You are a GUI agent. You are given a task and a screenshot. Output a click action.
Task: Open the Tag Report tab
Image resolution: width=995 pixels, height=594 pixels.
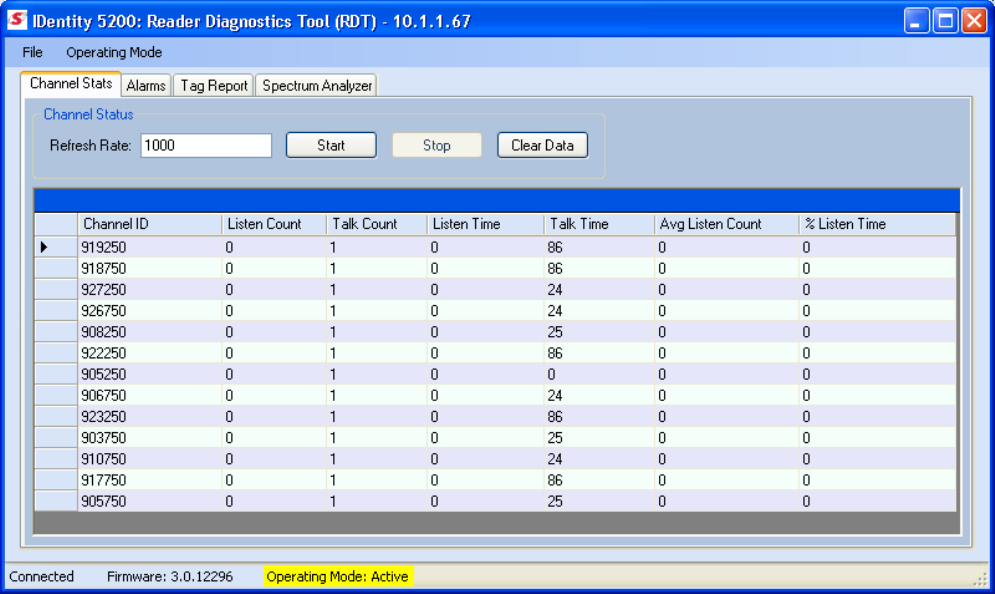tap(214, 86)
